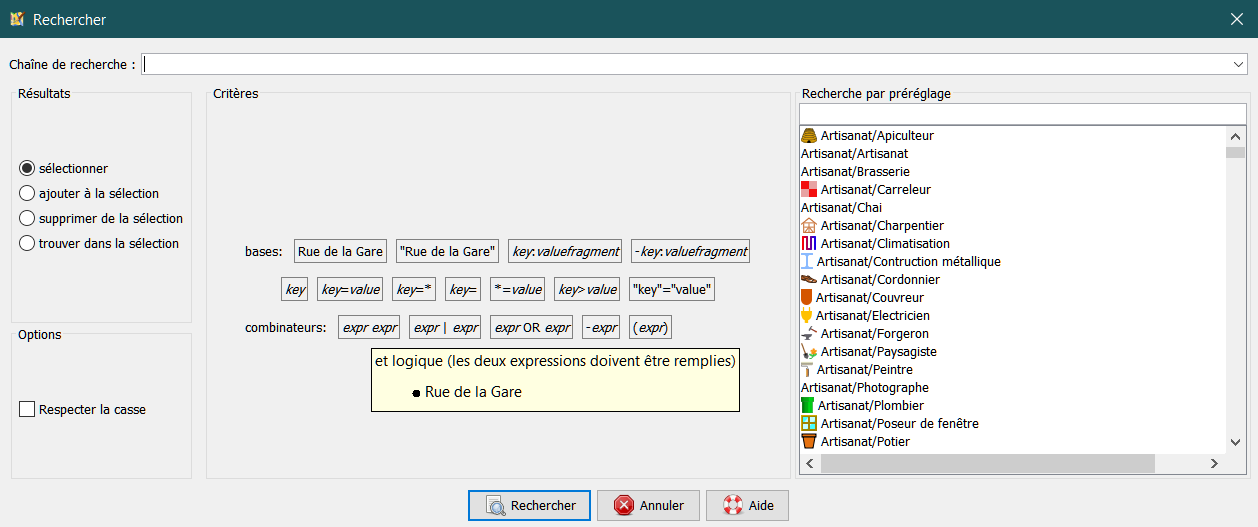Viewport: 1258px width, 527px height.
Task: Click the shoe icon for Artisanat/Cordonnier
Action: (x=809, y=280)
